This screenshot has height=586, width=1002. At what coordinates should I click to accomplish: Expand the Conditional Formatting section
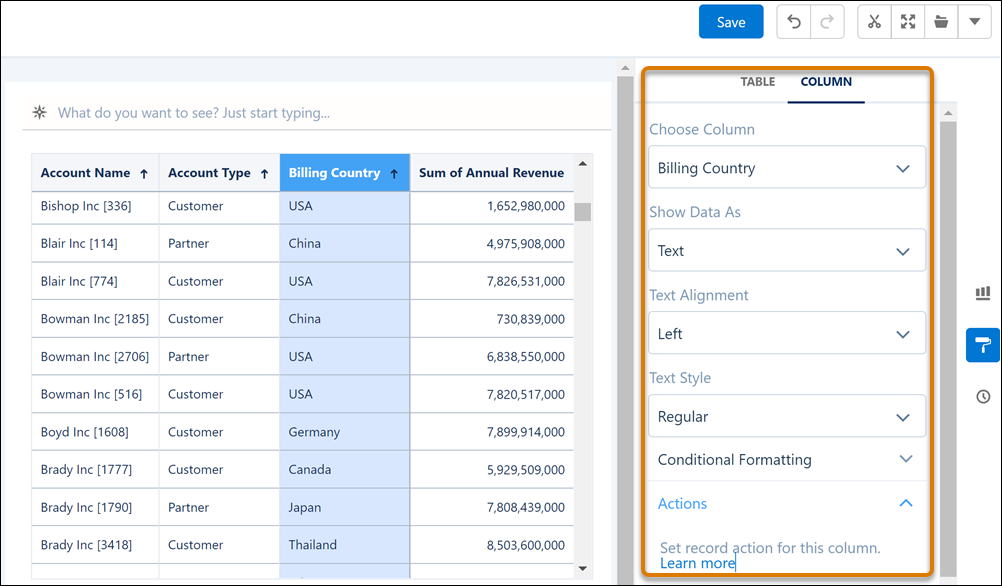[786, 460]
